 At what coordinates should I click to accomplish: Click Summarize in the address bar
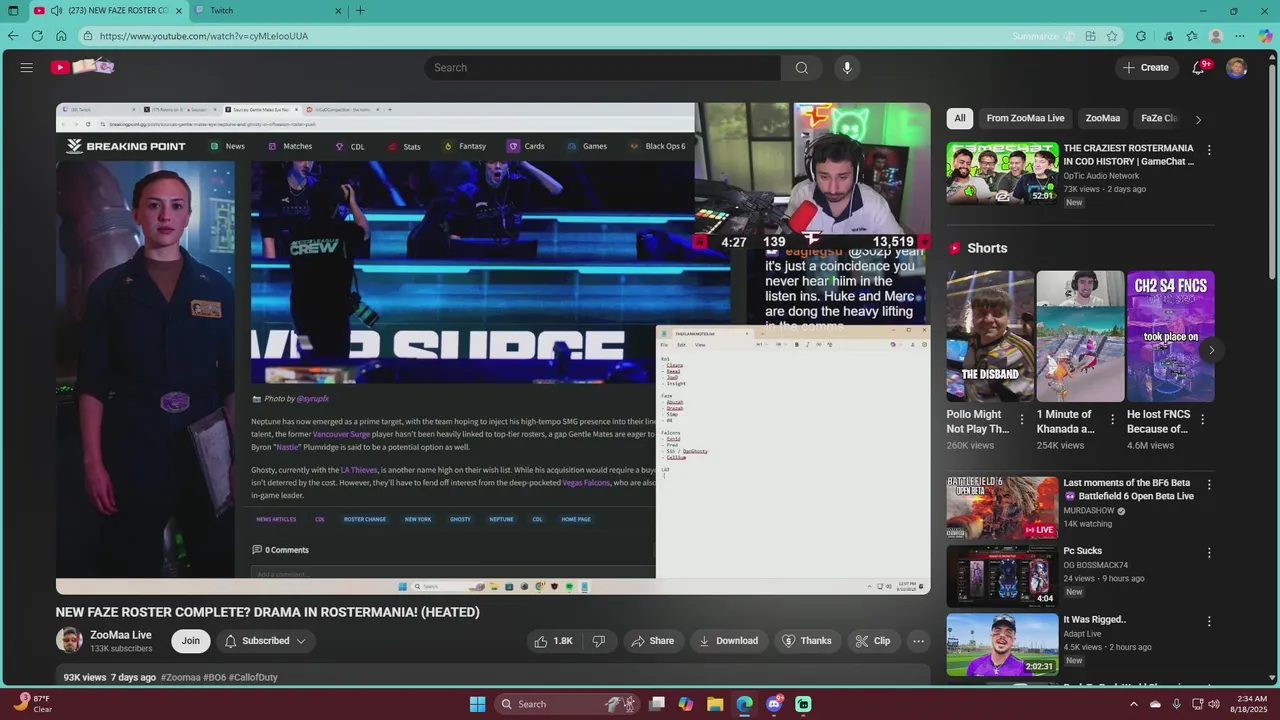1035,36
